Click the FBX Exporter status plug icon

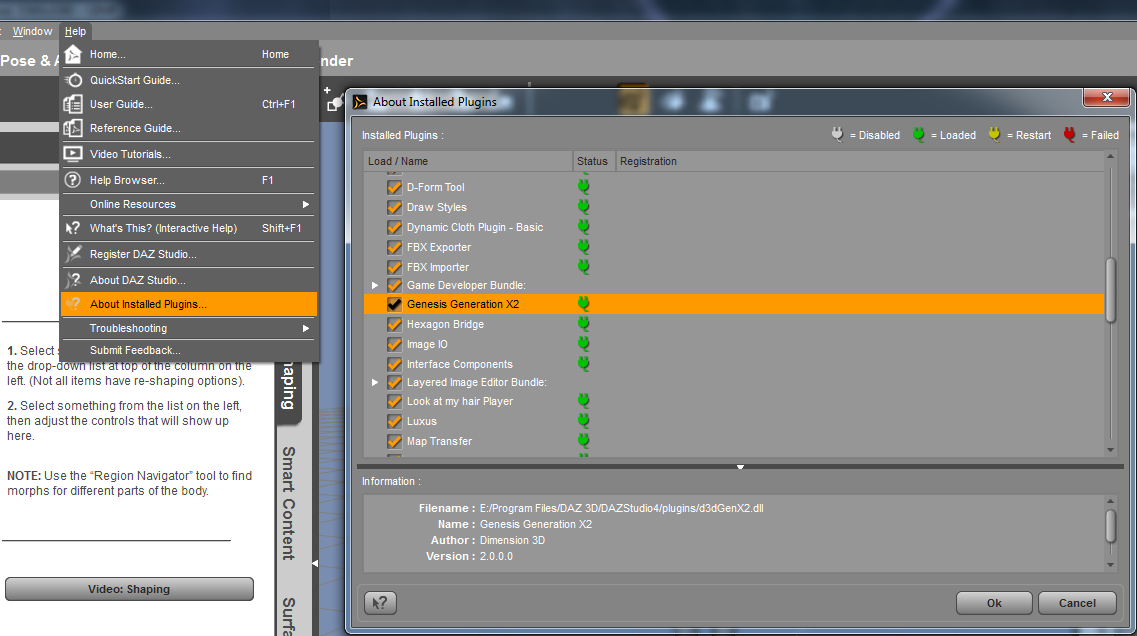pyautogui.click(x=583, y=247)
